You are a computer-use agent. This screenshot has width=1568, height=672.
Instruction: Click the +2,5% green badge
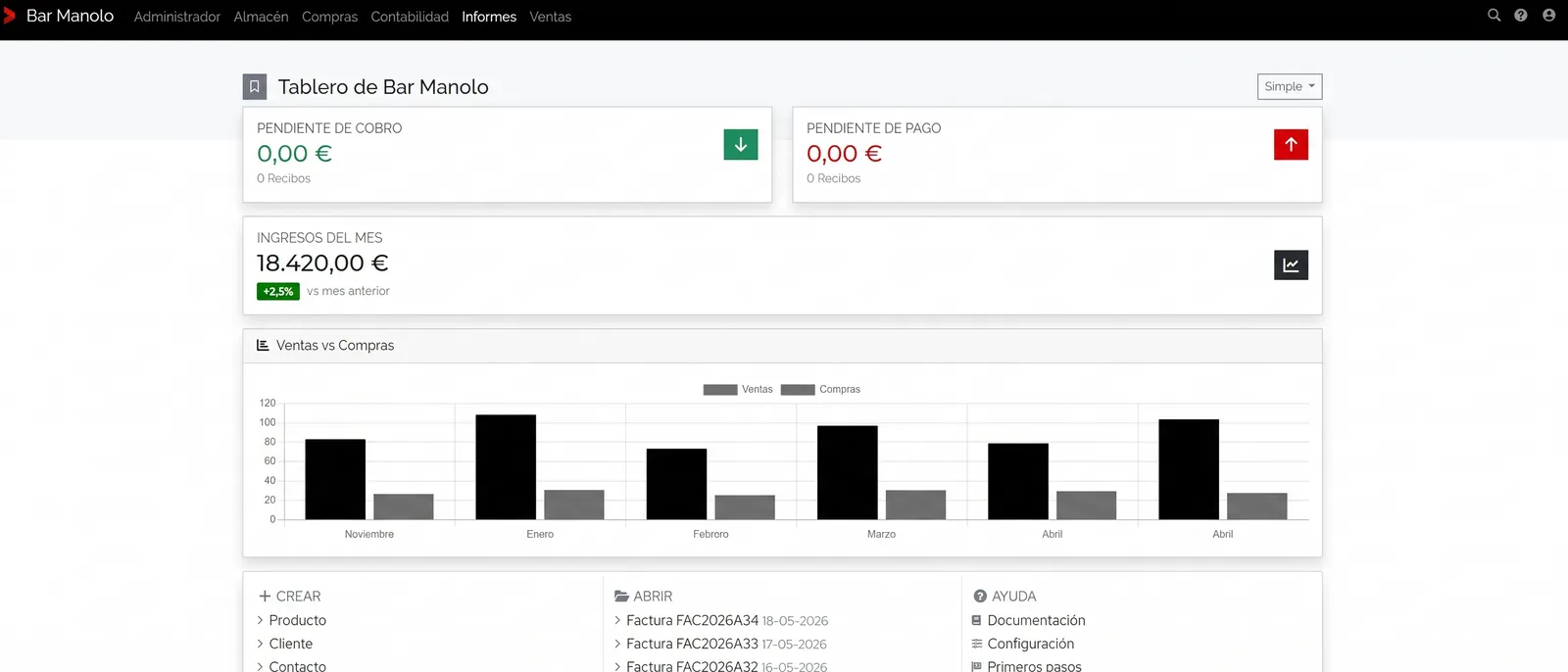(278, 291)
